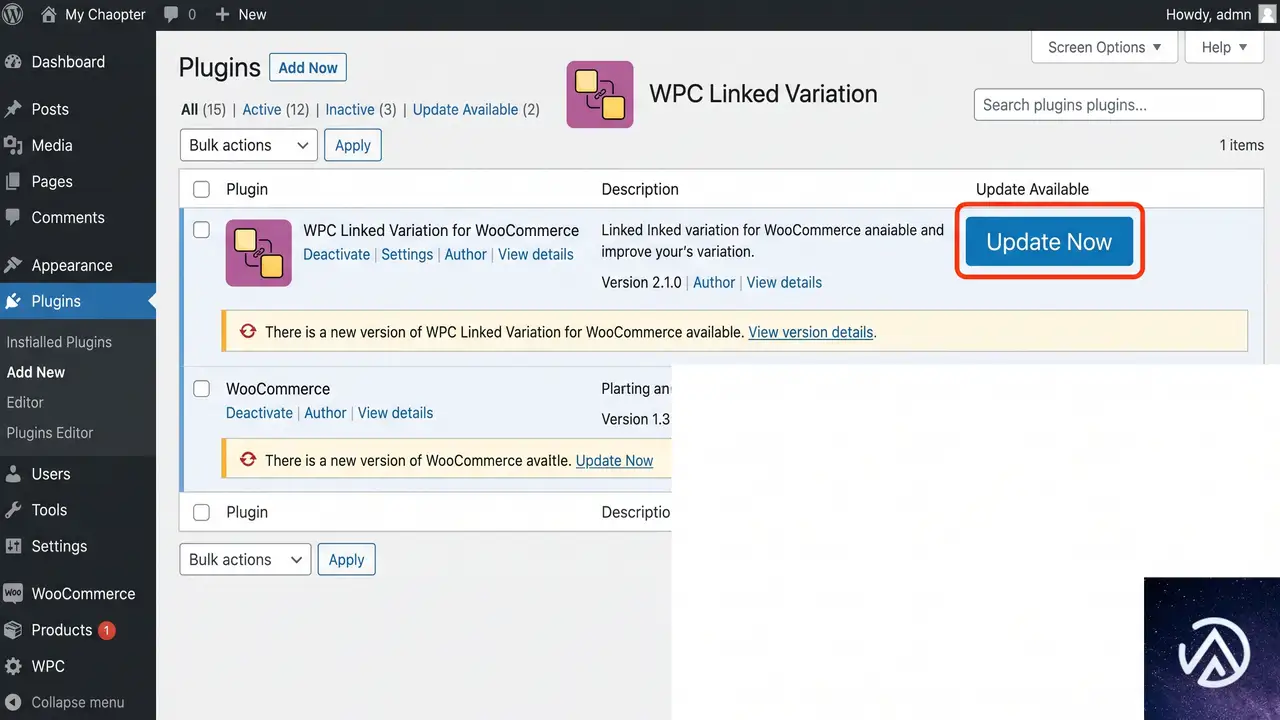Click Author link under WPC Linked Variation name

point(466,254)
